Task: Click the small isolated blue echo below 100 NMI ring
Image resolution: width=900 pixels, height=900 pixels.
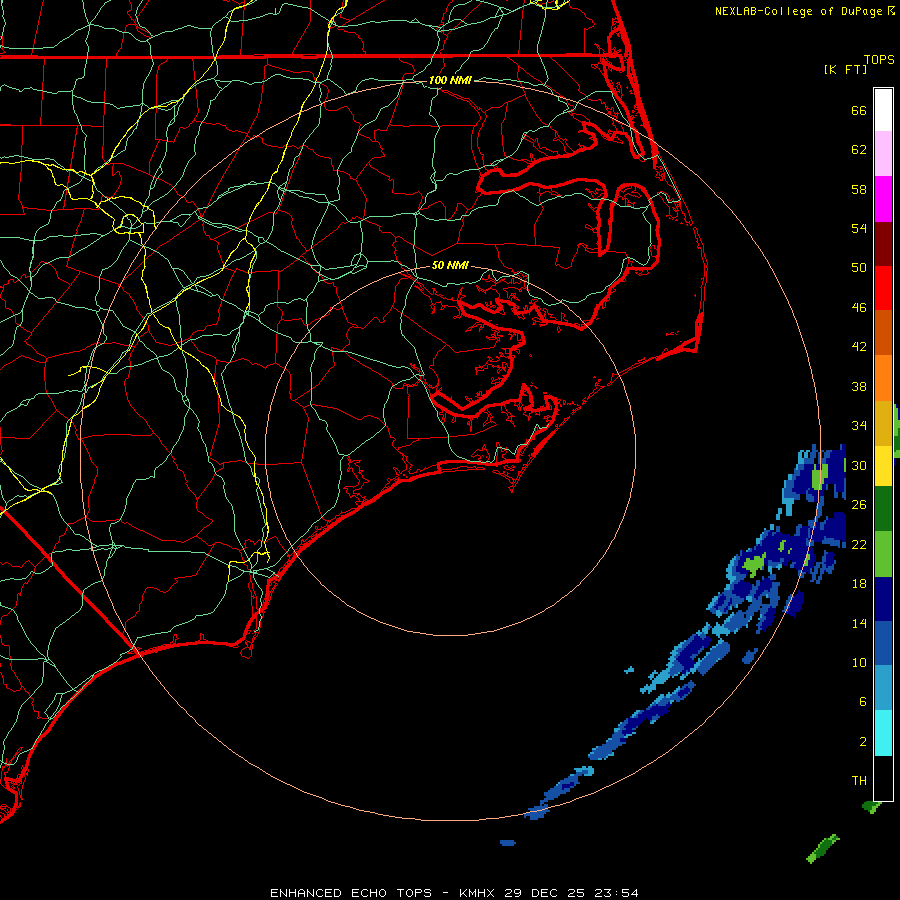Action: (x=507, y=843)
